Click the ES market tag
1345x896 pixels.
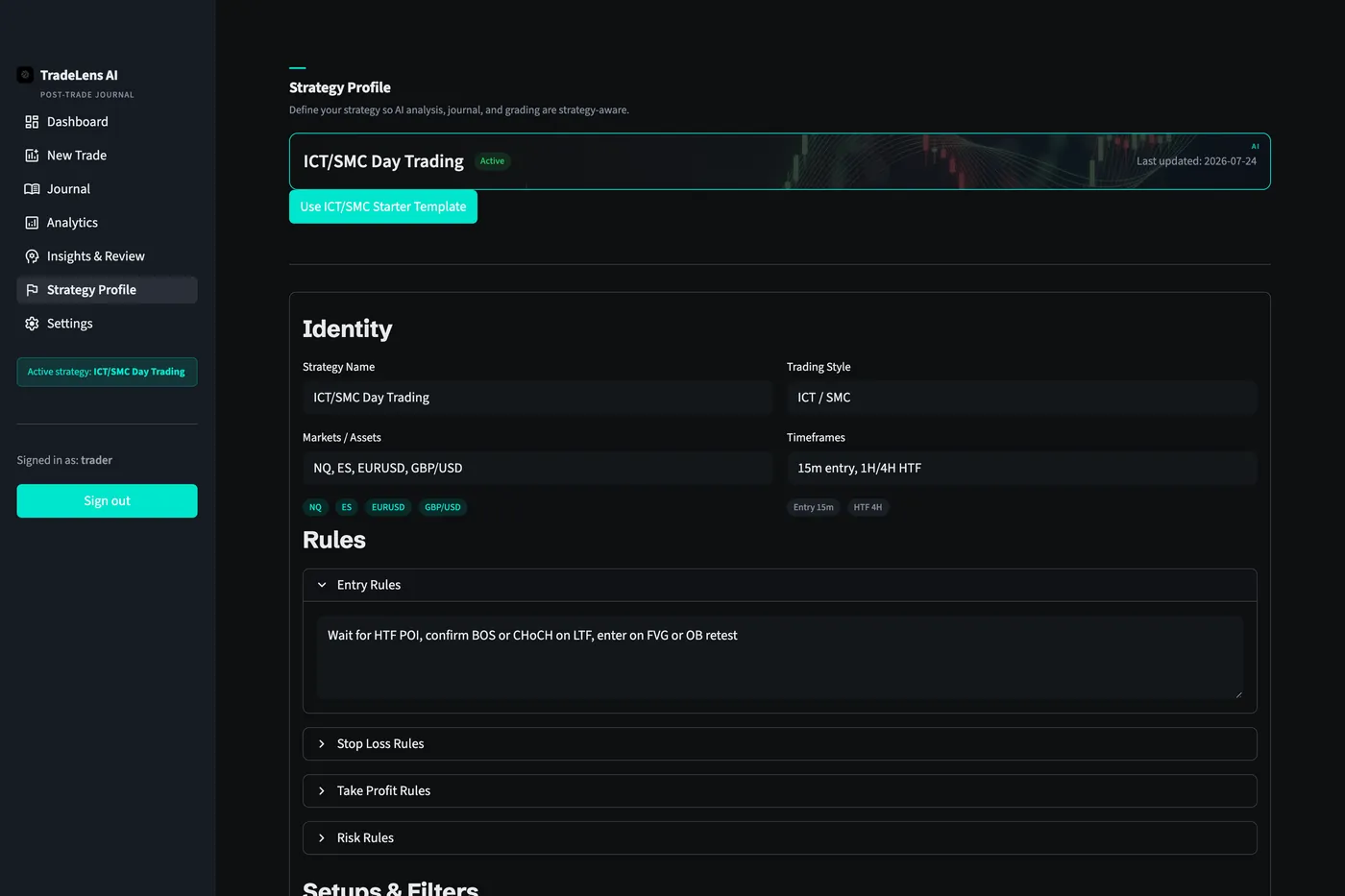[x=347, y=507]
